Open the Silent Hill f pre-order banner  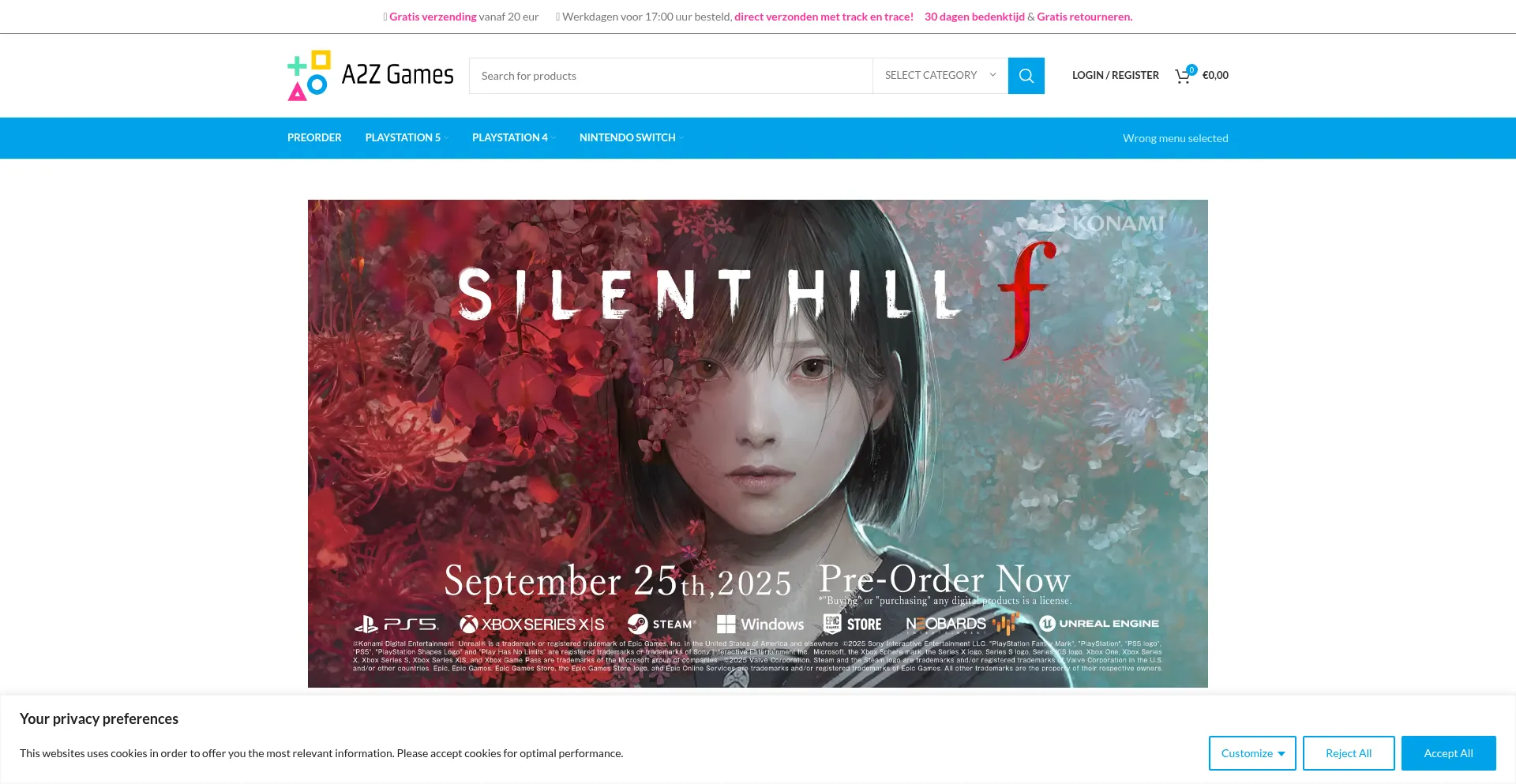pos(758,444)
